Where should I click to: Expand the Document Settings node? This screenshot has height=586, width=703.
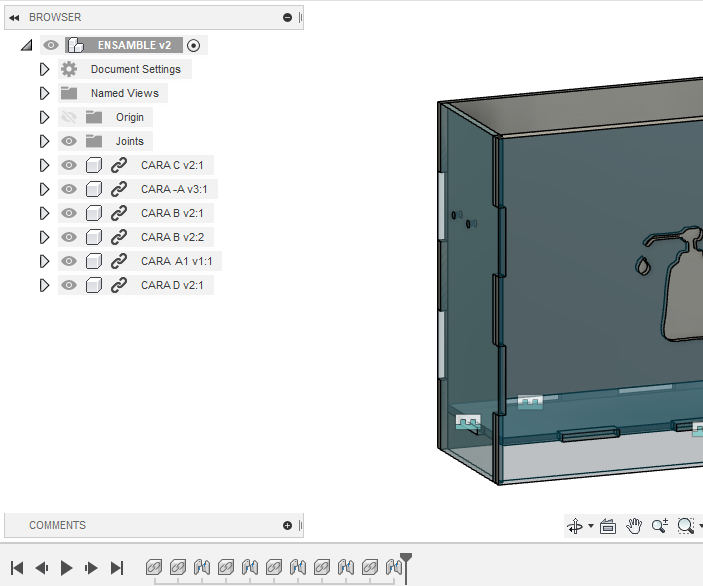click(x=44, y=69)
